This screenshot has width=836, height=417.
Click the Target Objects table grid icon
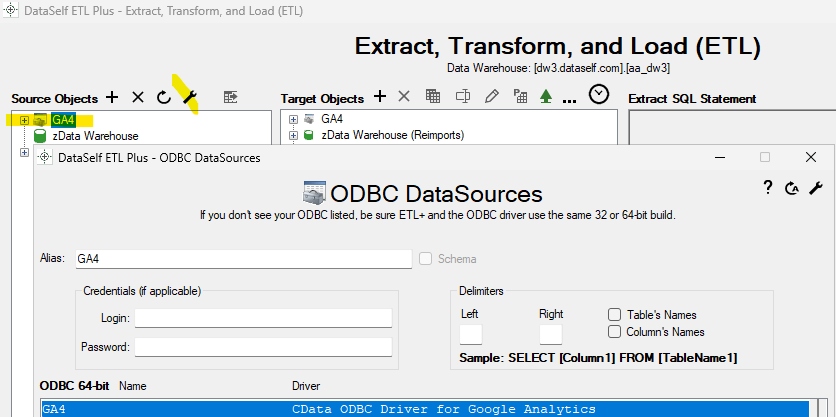click(x=433, y=97)
